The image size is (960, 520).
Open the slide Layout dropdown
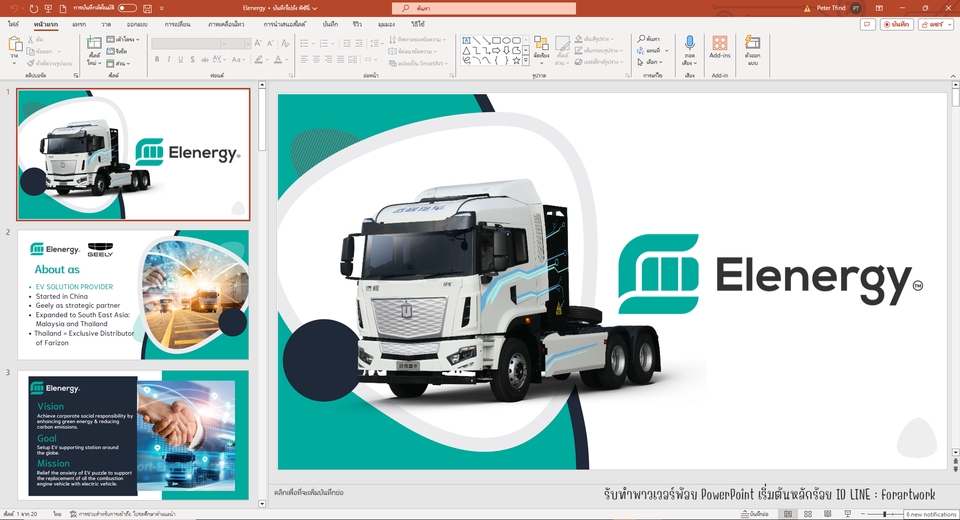[x=123, y=39]
